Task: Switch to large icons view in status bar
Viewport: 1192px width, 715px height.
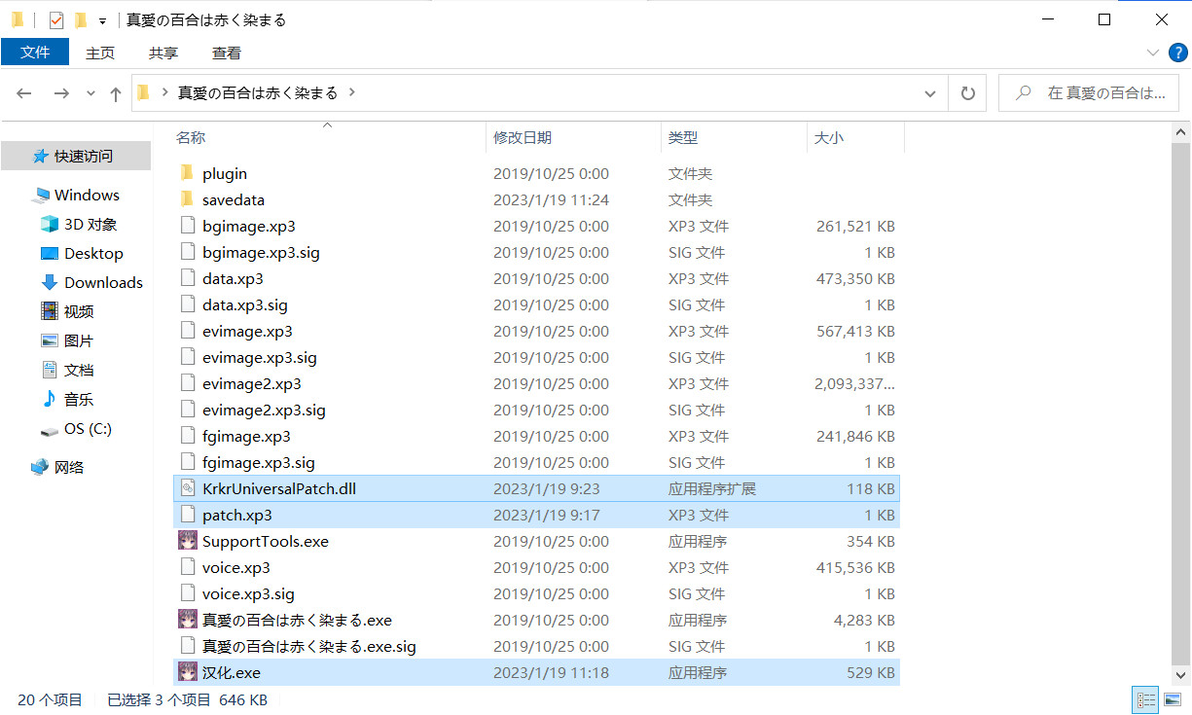Action: [x=1173, y=700]
